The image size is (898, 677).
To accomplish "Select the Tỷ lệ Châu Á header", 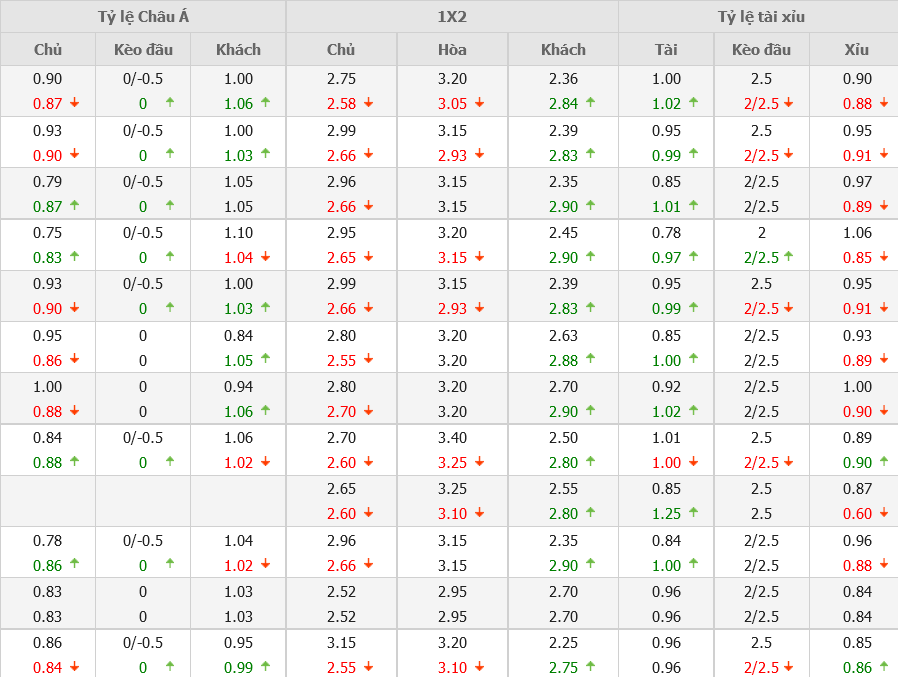I will click(x=143, y=17).
